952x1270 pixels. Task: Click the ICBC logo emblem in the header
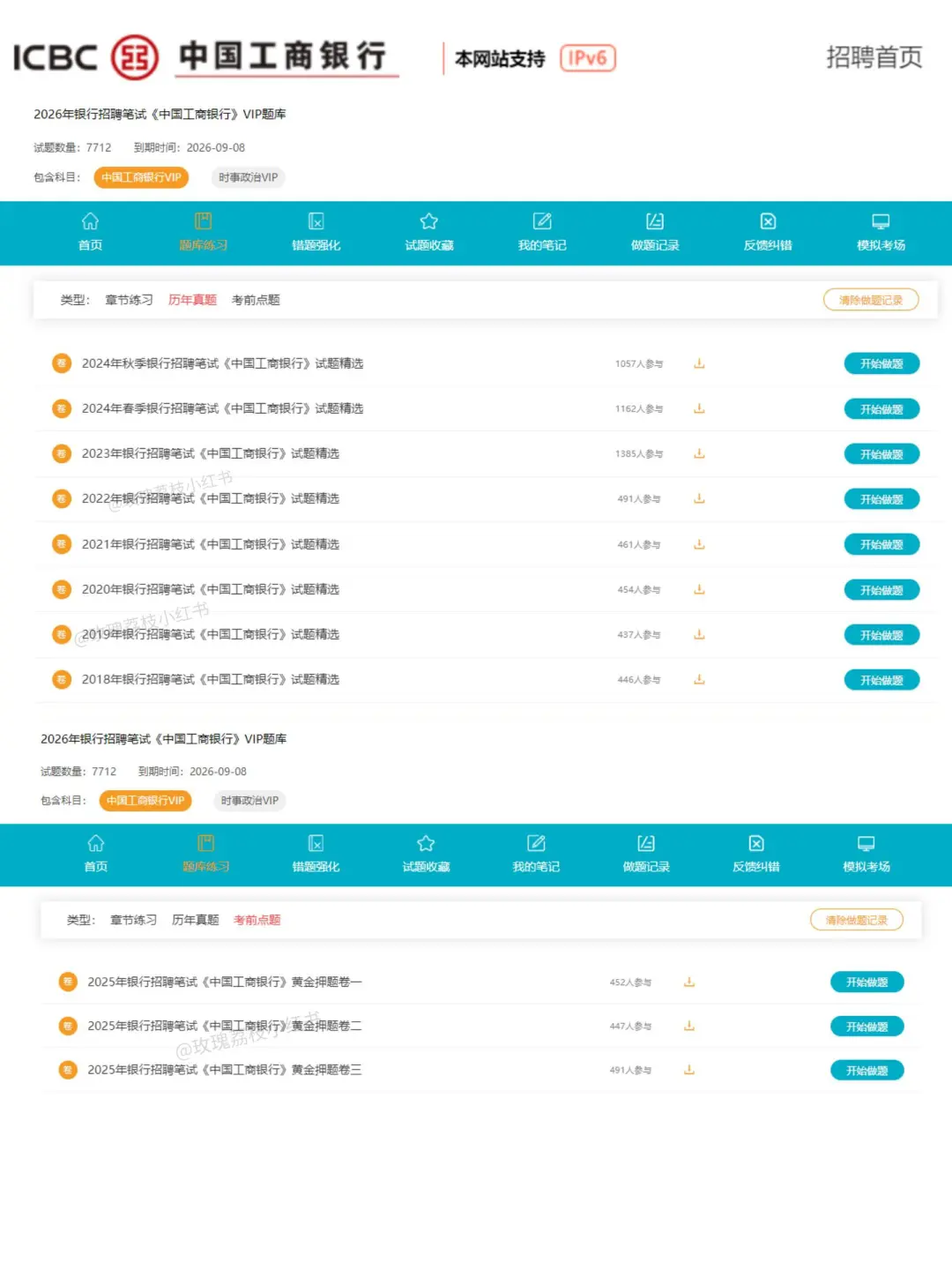135,57
